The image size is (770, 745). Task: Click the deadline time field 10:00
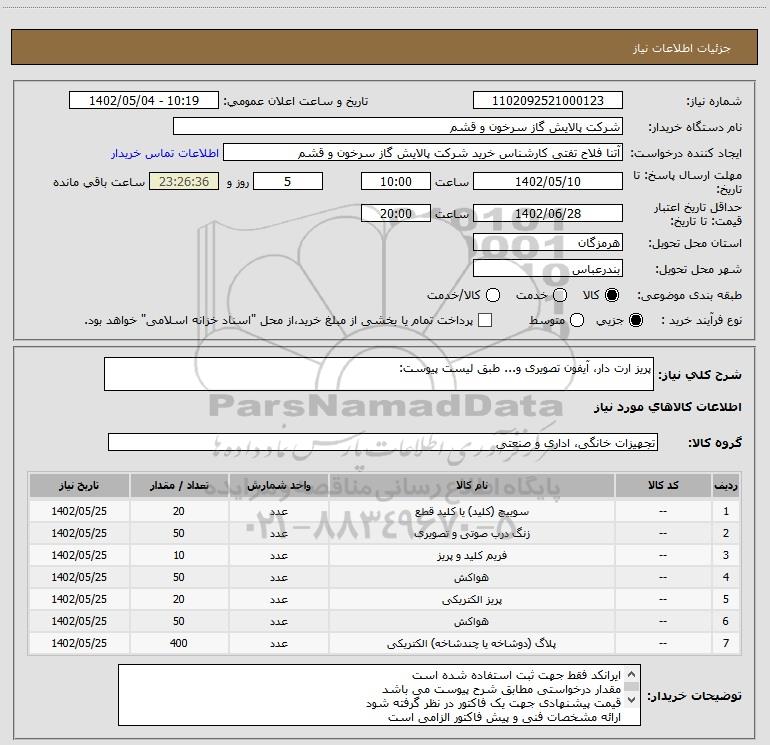(396, 181)
